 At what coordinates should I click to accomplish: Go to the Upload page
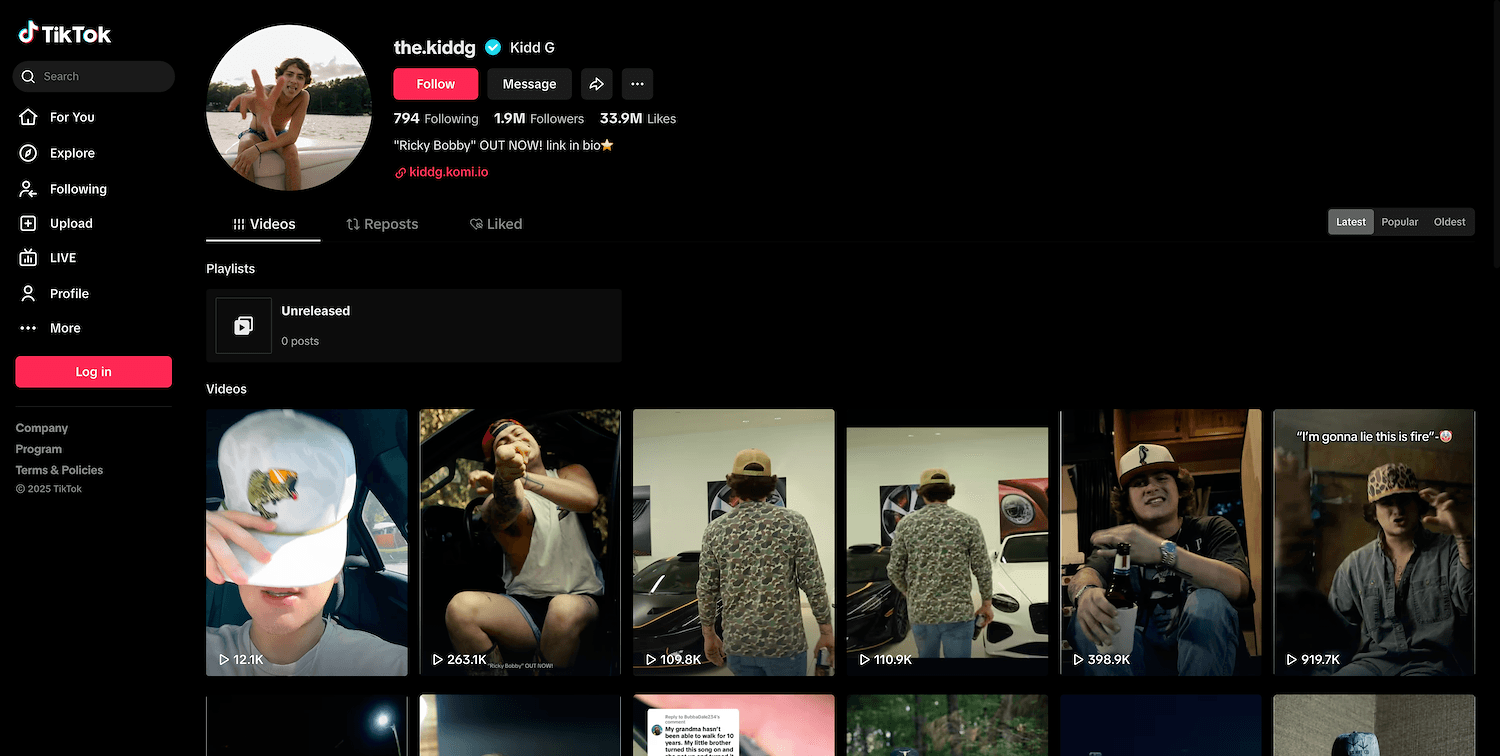pos(70,224)
